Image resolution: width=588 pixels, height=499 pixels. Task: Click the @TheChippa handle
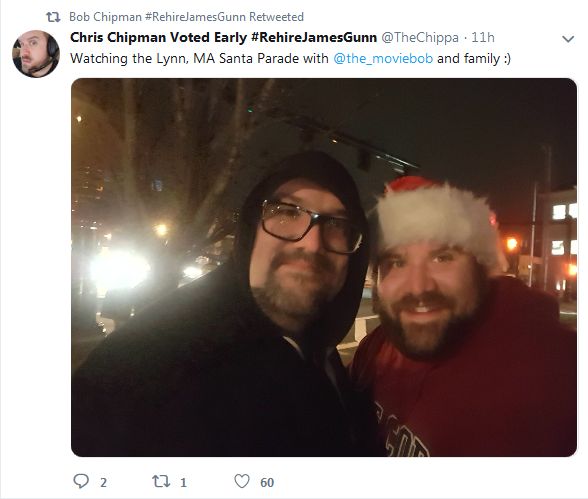tap(420, 38)
